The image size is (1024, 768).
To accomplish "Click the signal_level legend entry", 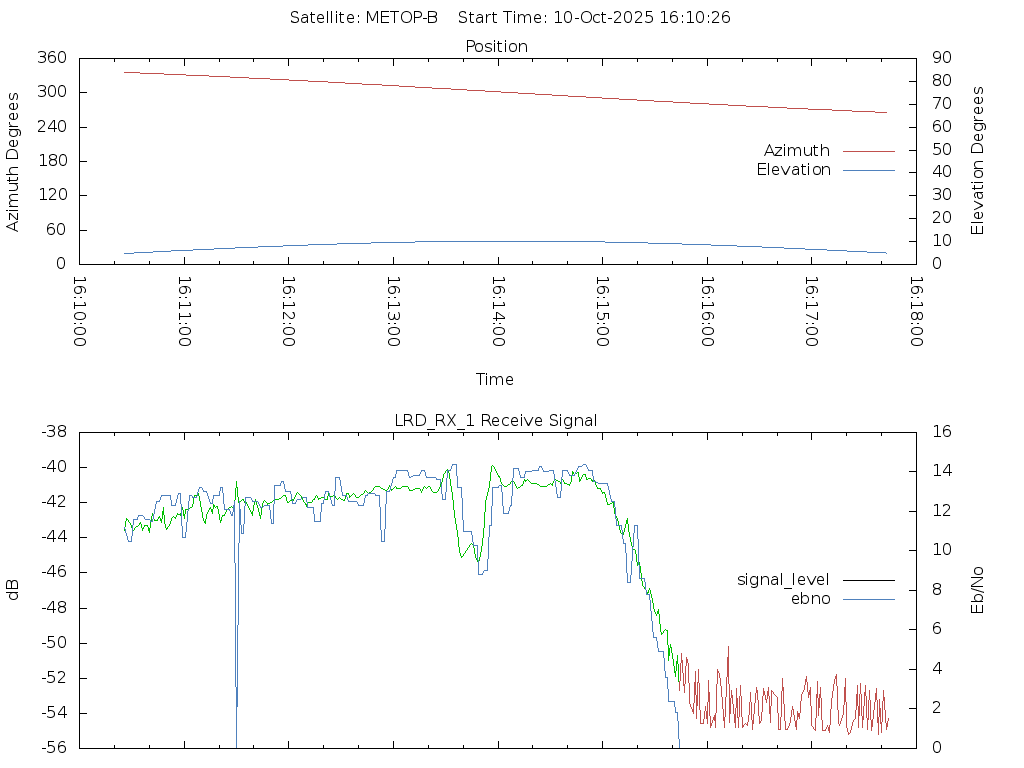I will pyautogui.click(x=783, y=580).
